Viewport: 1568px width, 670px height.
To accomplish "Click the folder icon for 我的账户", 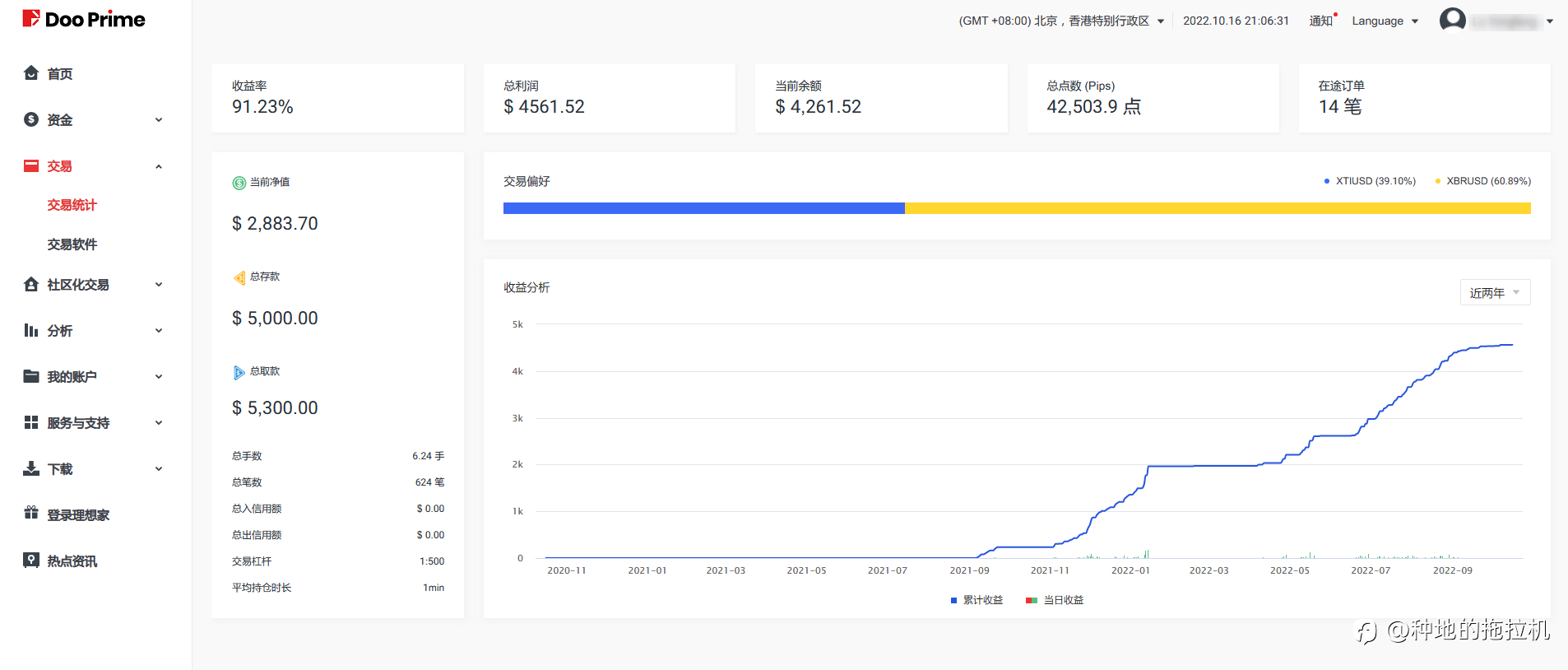I will coord(31,376).
